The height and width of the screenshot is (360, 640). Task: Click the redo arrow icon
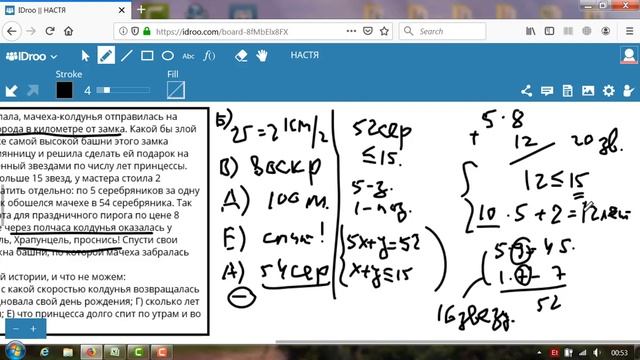tap(33, 90)
